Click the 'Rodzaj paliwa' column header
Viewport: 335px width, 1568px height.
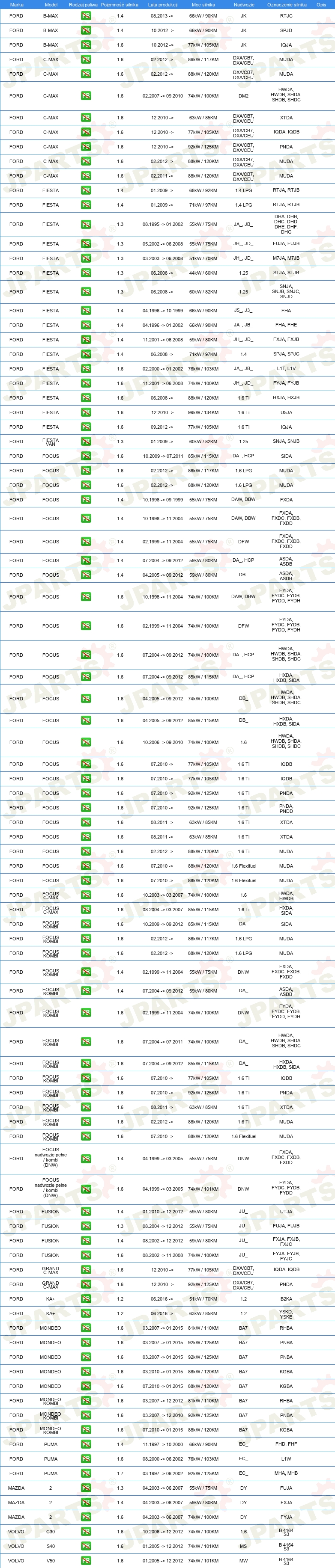(x=84, y=4)
